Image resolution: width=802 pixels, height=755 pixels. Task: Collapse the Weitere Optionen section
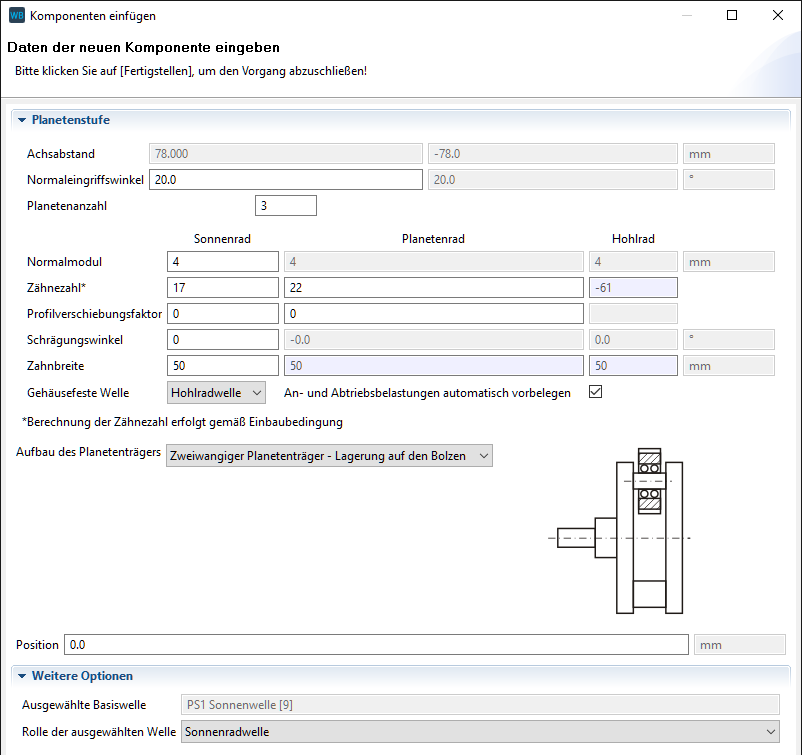pyautogui.click(x=22, y=676)
